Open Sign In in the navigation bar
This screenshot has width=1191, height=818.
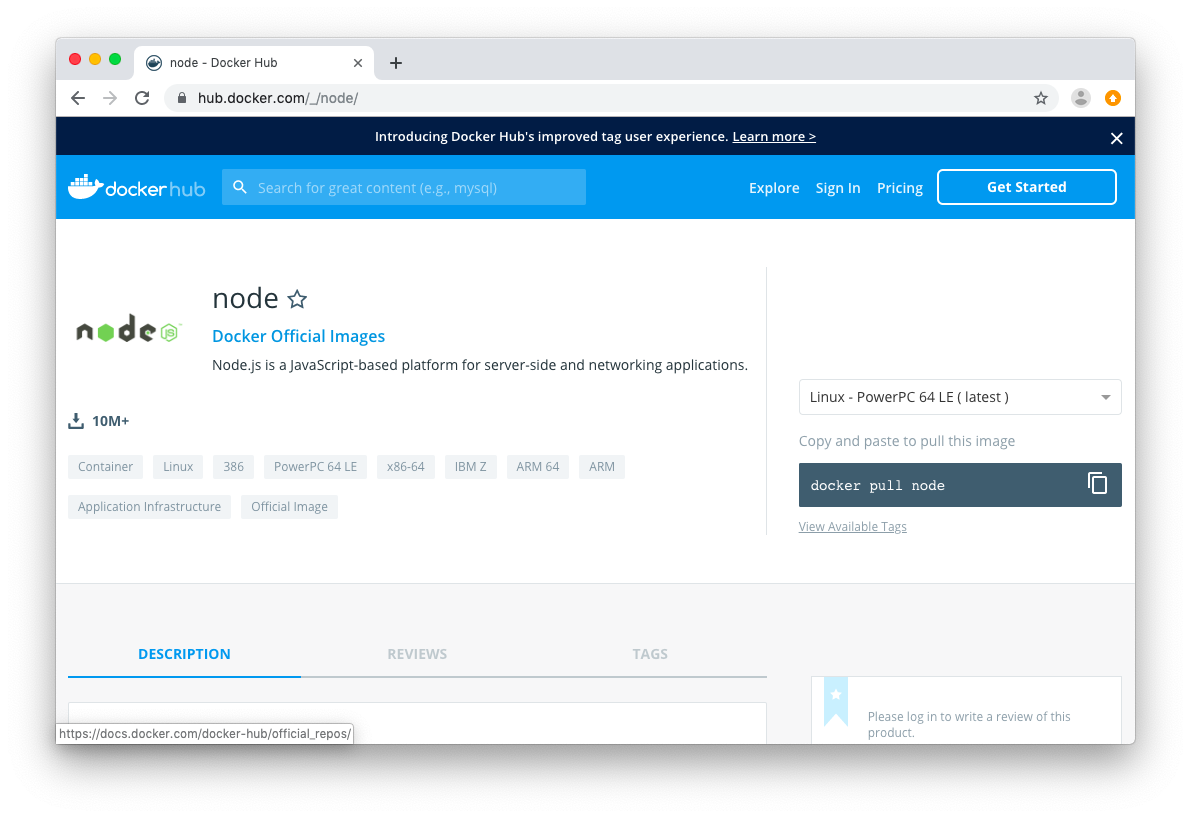[838, 188]
